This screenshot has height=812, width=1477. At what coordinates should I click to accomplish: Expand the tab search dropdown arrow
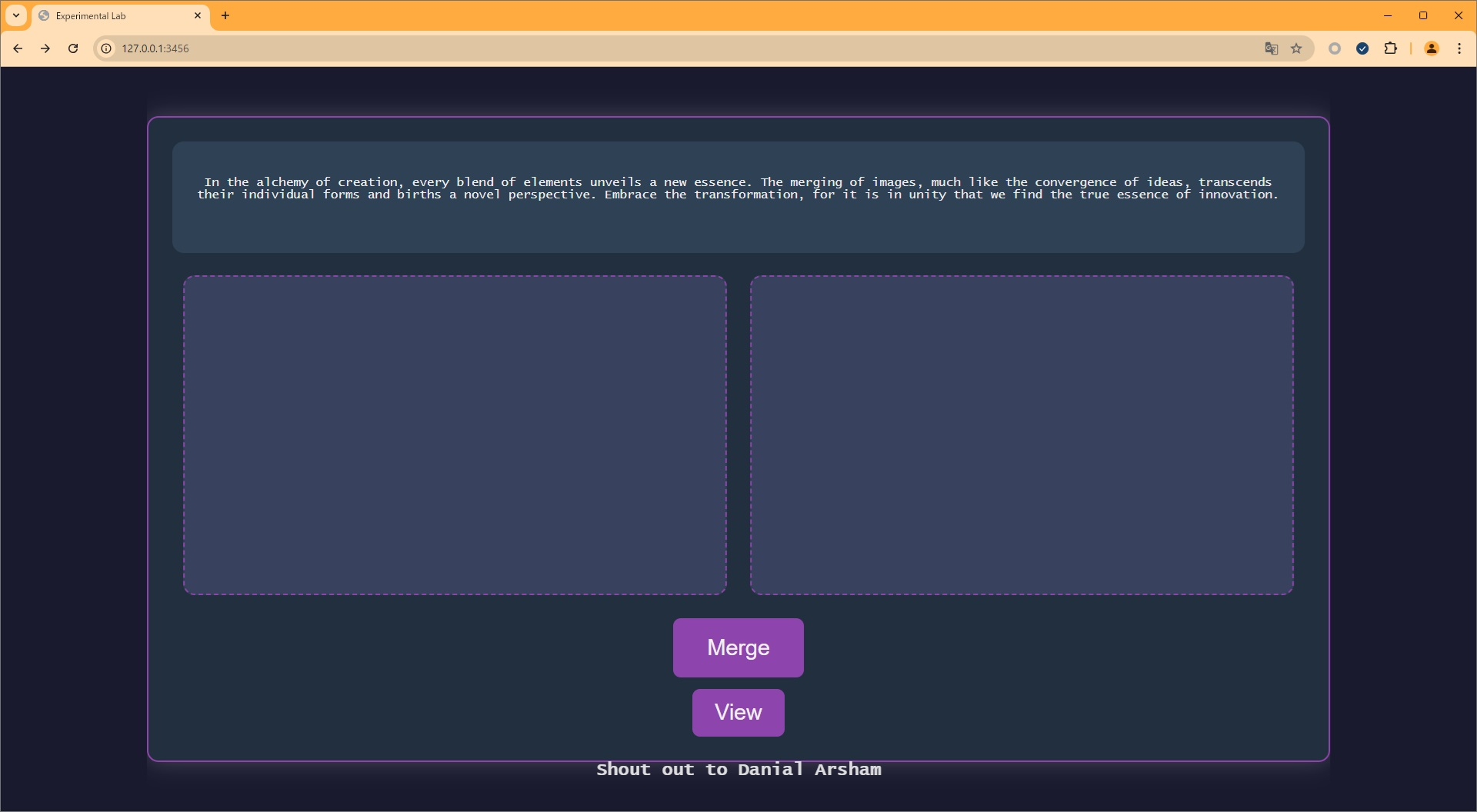[x=16, y=15]
